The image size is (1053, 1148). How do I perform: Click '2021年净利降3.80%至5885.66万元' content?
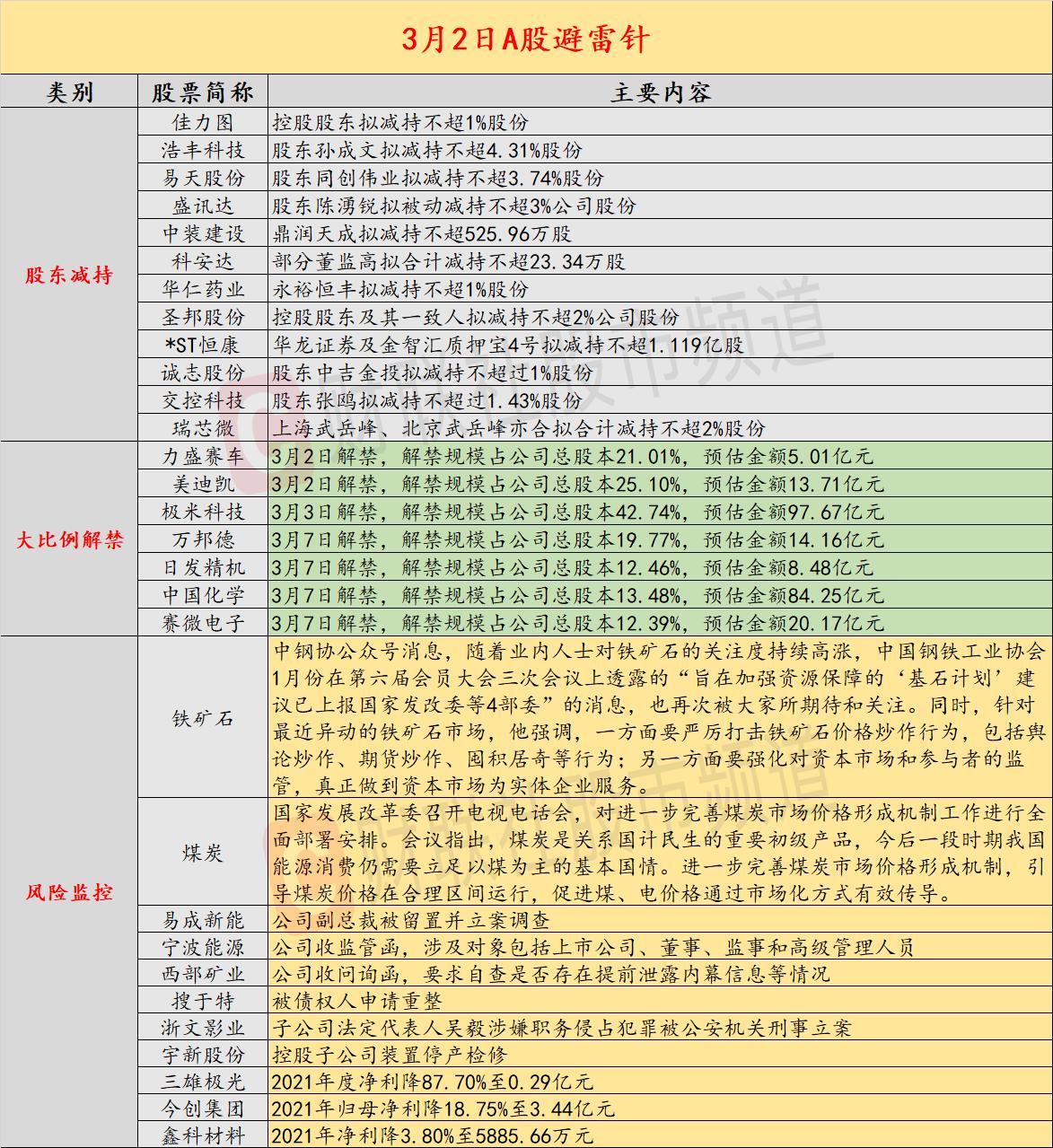[x=432, y=1135]
